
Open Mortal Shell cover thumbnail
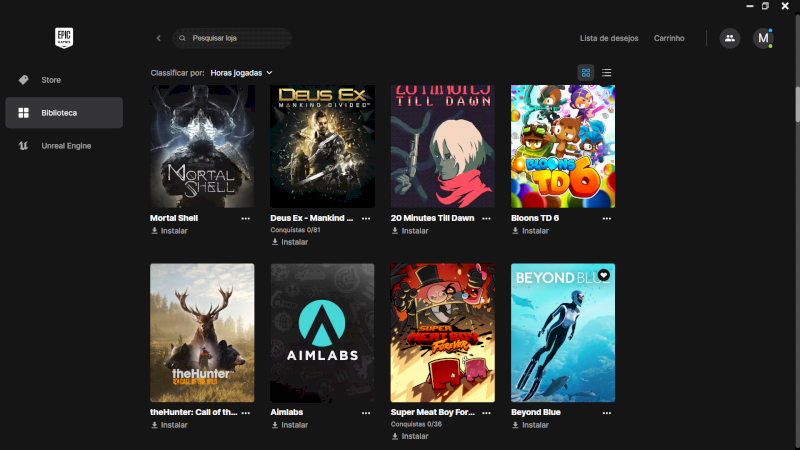point(202,146)
